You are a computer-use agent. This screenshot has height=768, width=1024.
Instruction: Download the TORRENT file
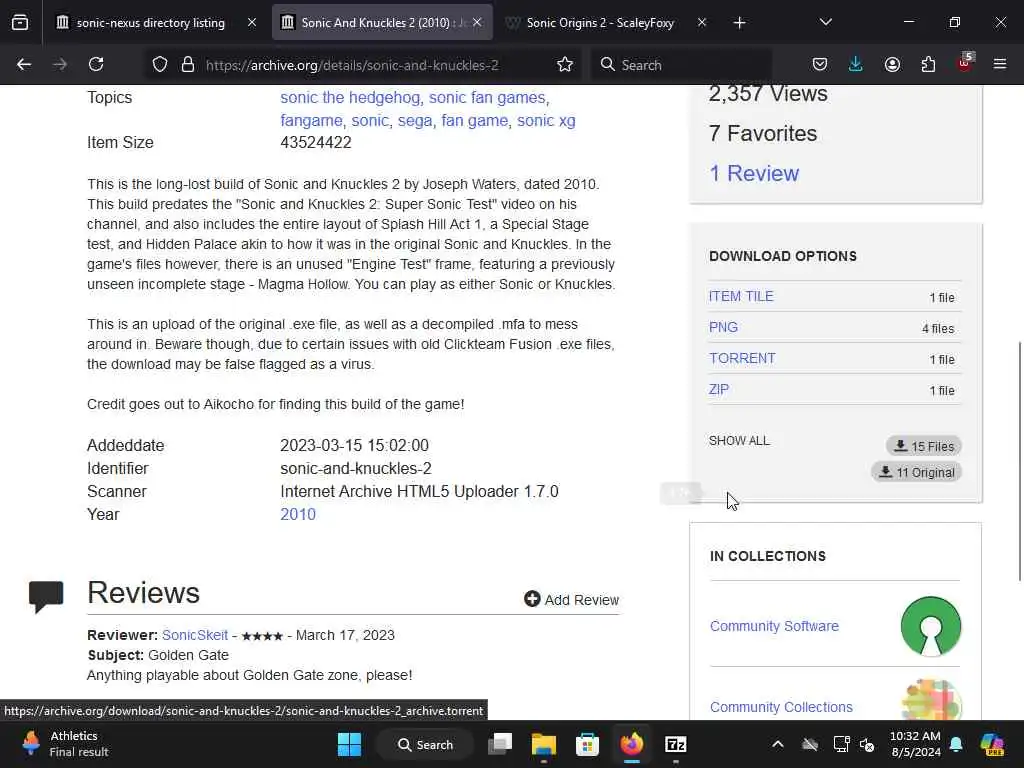pos(743,359)
